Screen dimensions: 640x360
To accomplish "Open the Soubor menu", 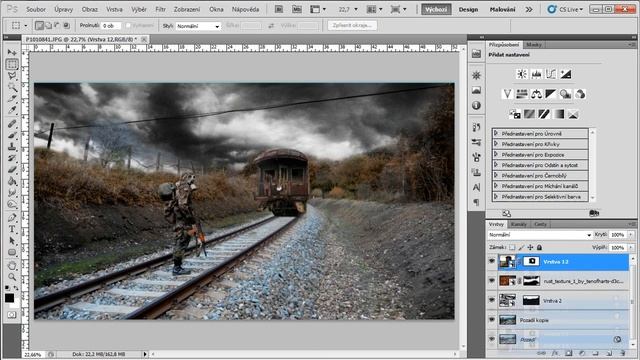I will [x=36, y=9].
